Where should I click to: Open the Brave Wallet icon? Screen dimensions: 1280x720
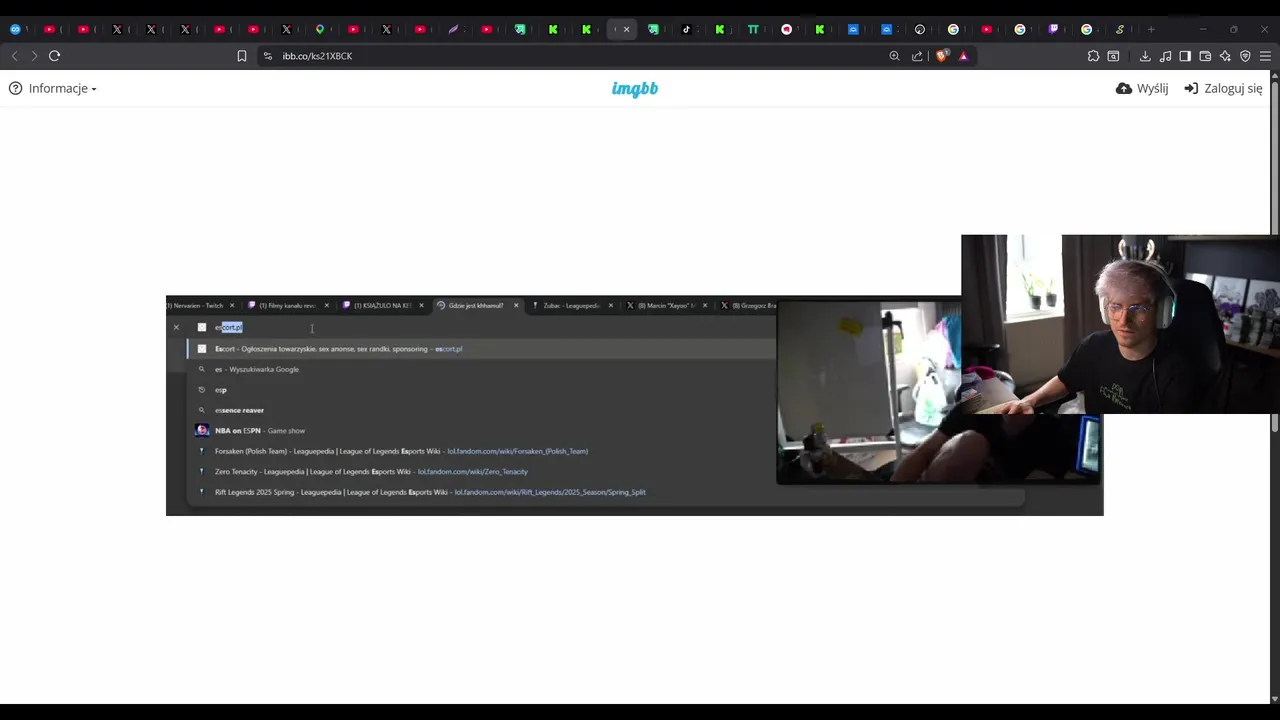pyautogui.click(x=1205, y=56)
